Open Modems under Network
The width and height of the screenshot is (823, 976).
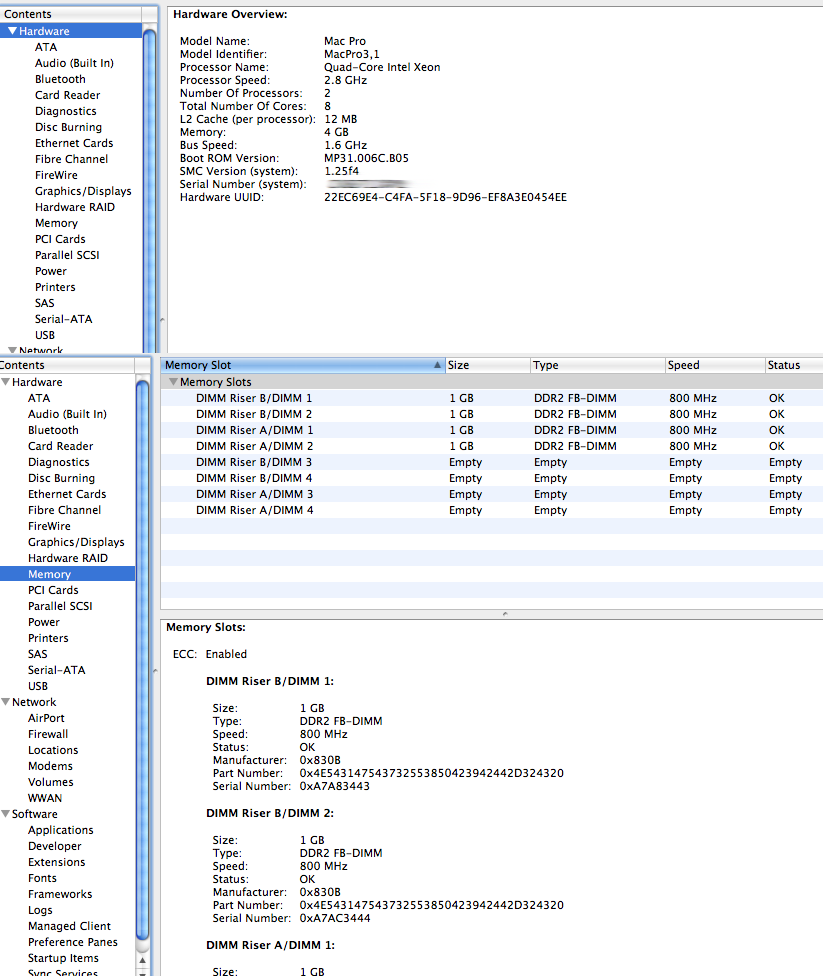(50, 766)
